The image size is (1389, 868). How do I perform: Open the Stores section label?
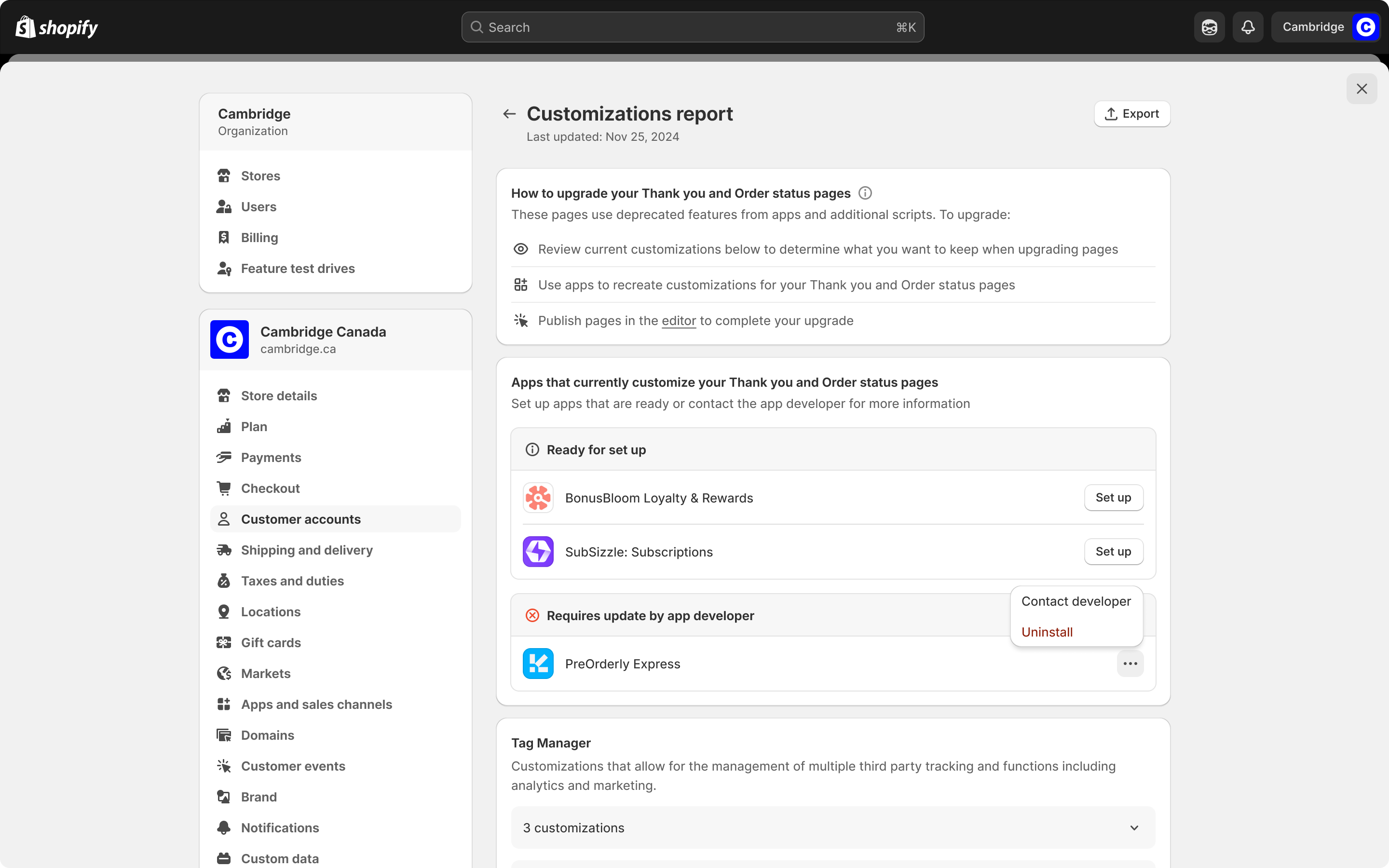(x=260, y=176)
